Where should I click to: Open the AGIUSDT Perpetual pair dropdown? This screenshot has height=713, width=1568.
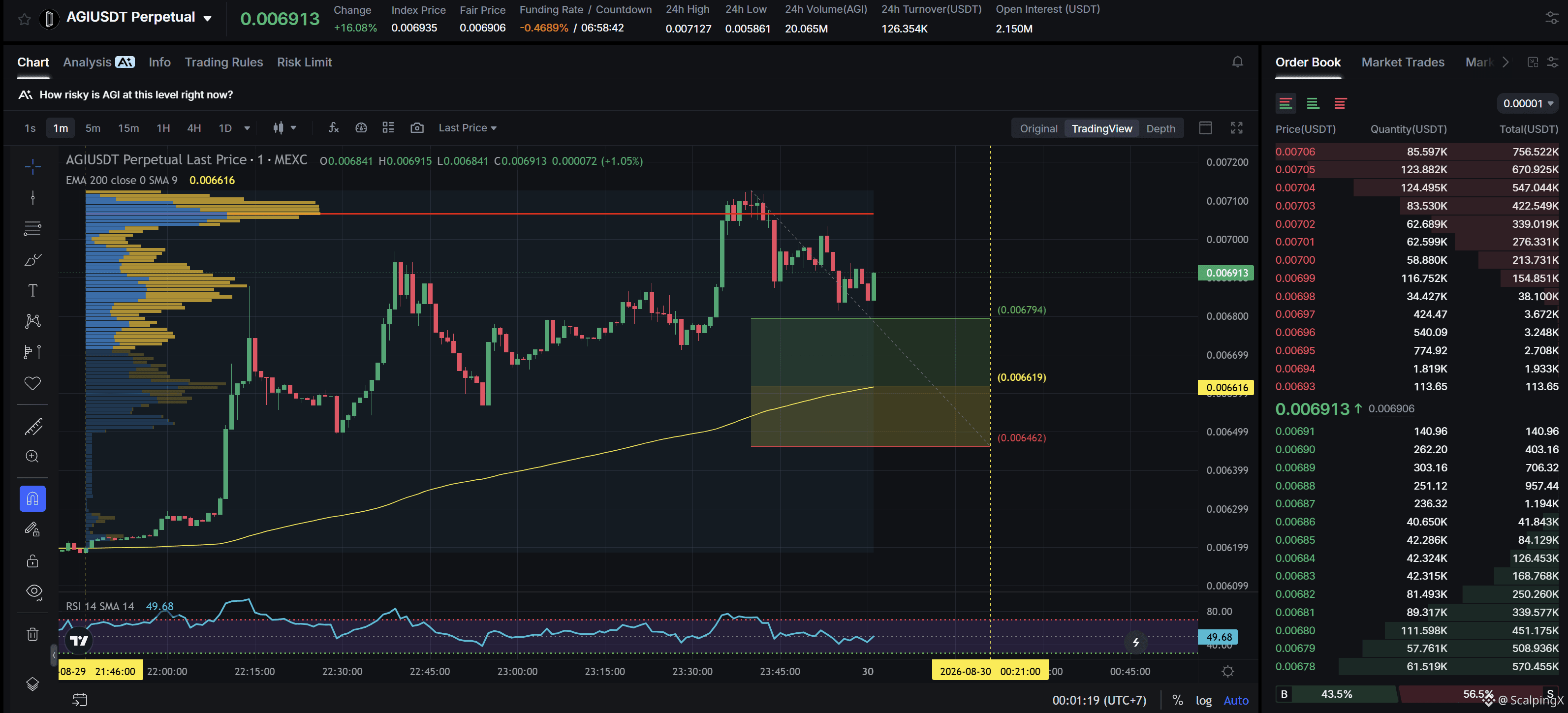coord(208,18)
